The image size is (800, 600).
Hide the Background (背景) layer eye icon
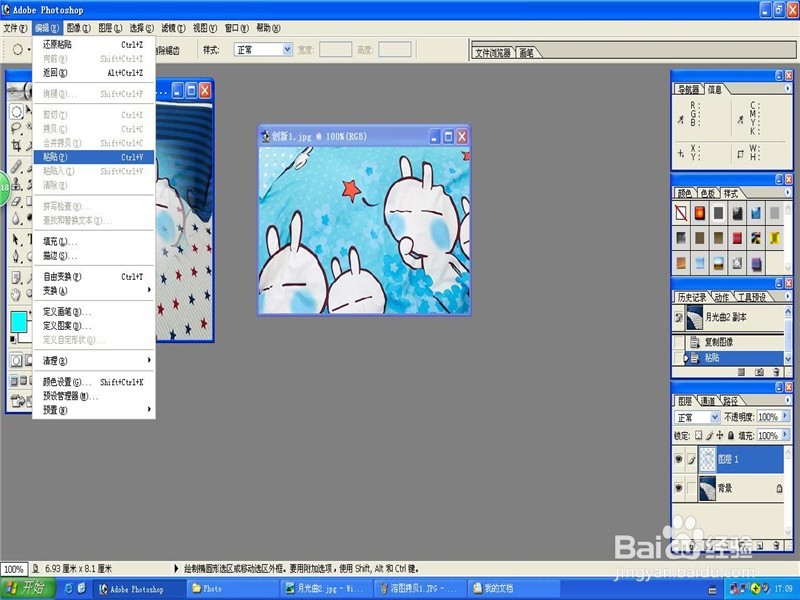pyautogui.click(x=679, y=488)
